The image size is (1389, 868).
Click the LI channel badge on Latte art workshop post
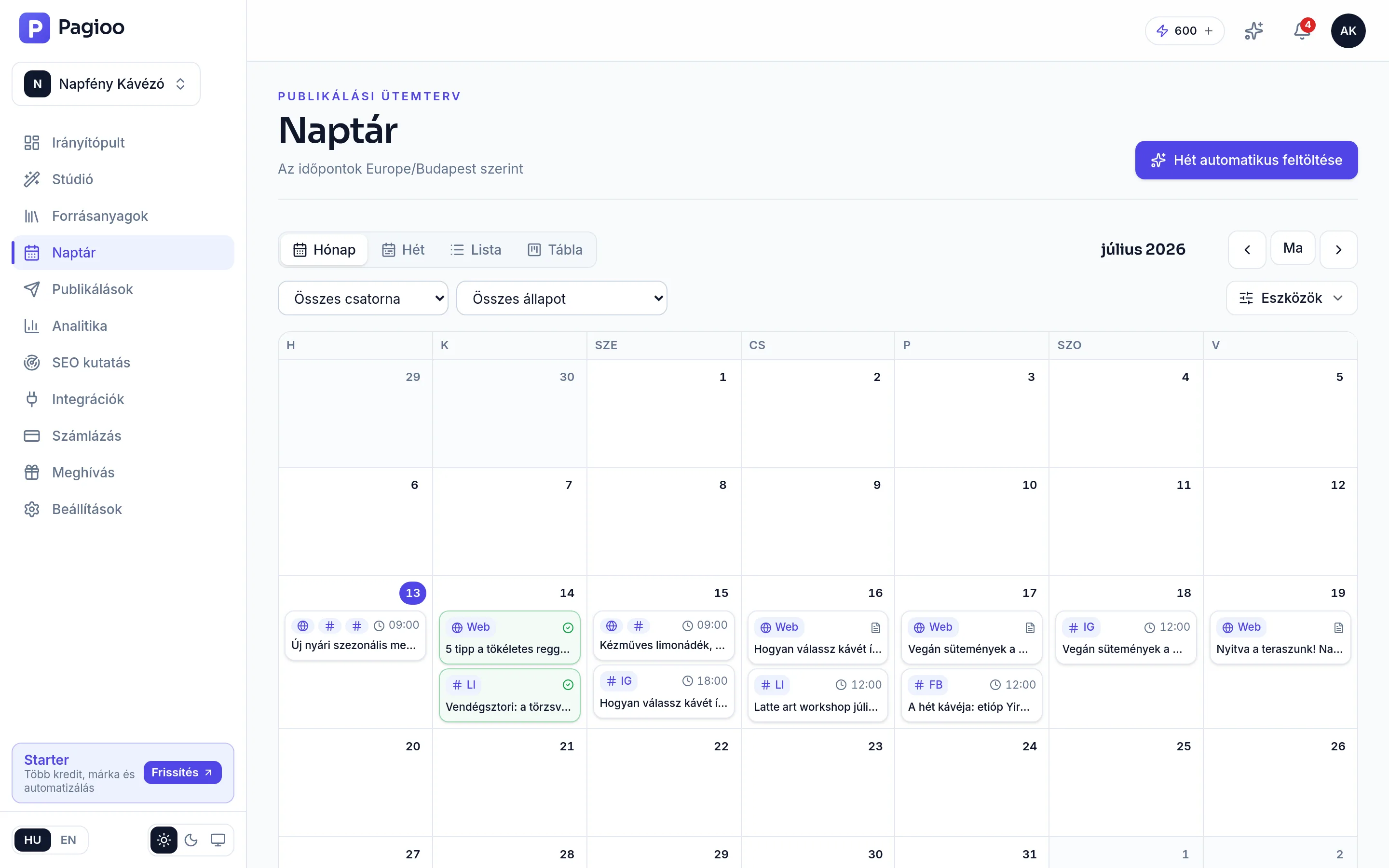click(x=772, y=684)
